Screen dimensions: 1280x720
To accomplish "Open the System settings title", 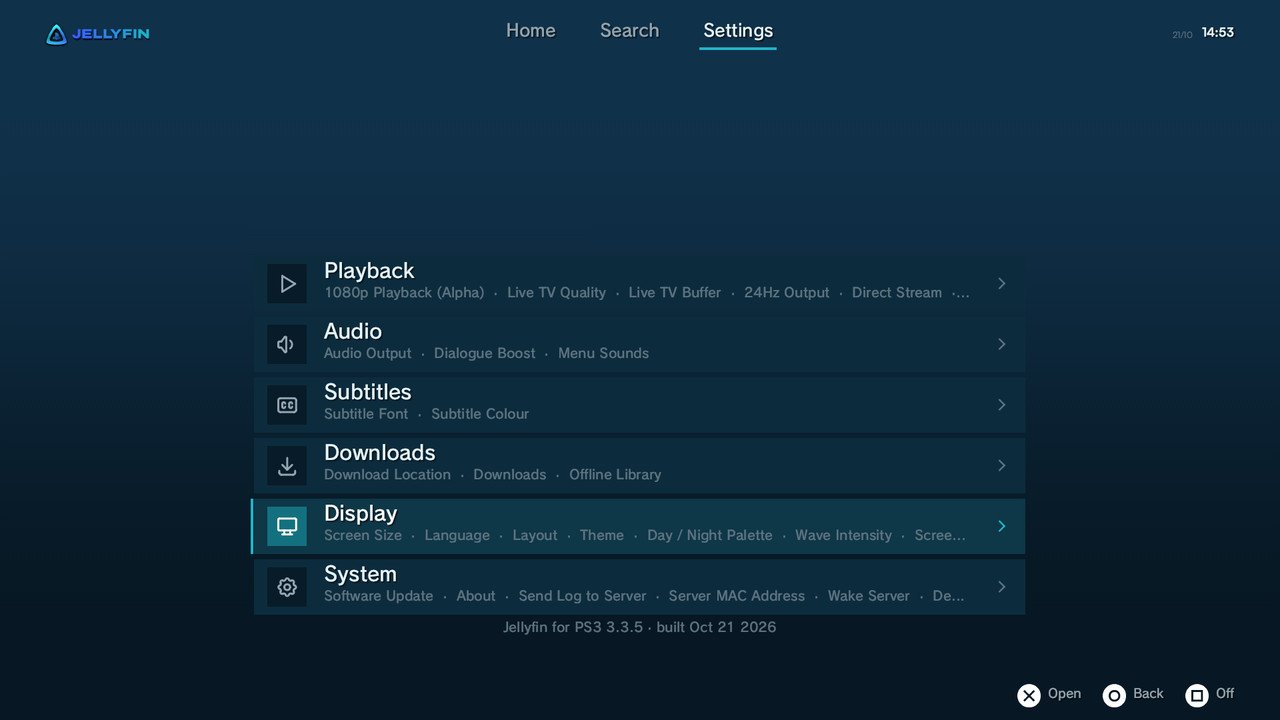I will pos(361,575).
